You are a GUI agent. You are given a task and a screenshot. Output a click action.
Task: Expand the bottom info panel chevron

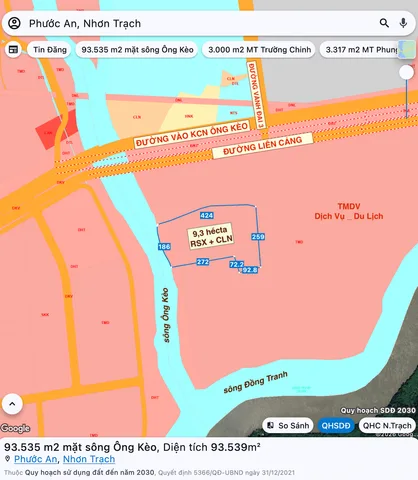(12, 404)
